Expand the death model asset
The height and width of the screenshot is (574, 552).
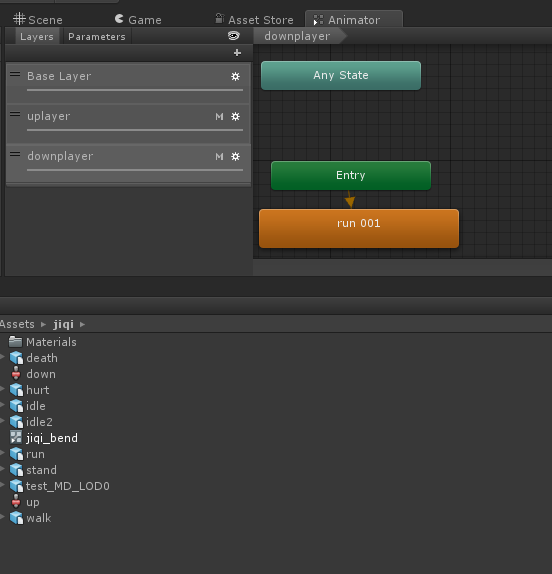click(x=2, y=357)
